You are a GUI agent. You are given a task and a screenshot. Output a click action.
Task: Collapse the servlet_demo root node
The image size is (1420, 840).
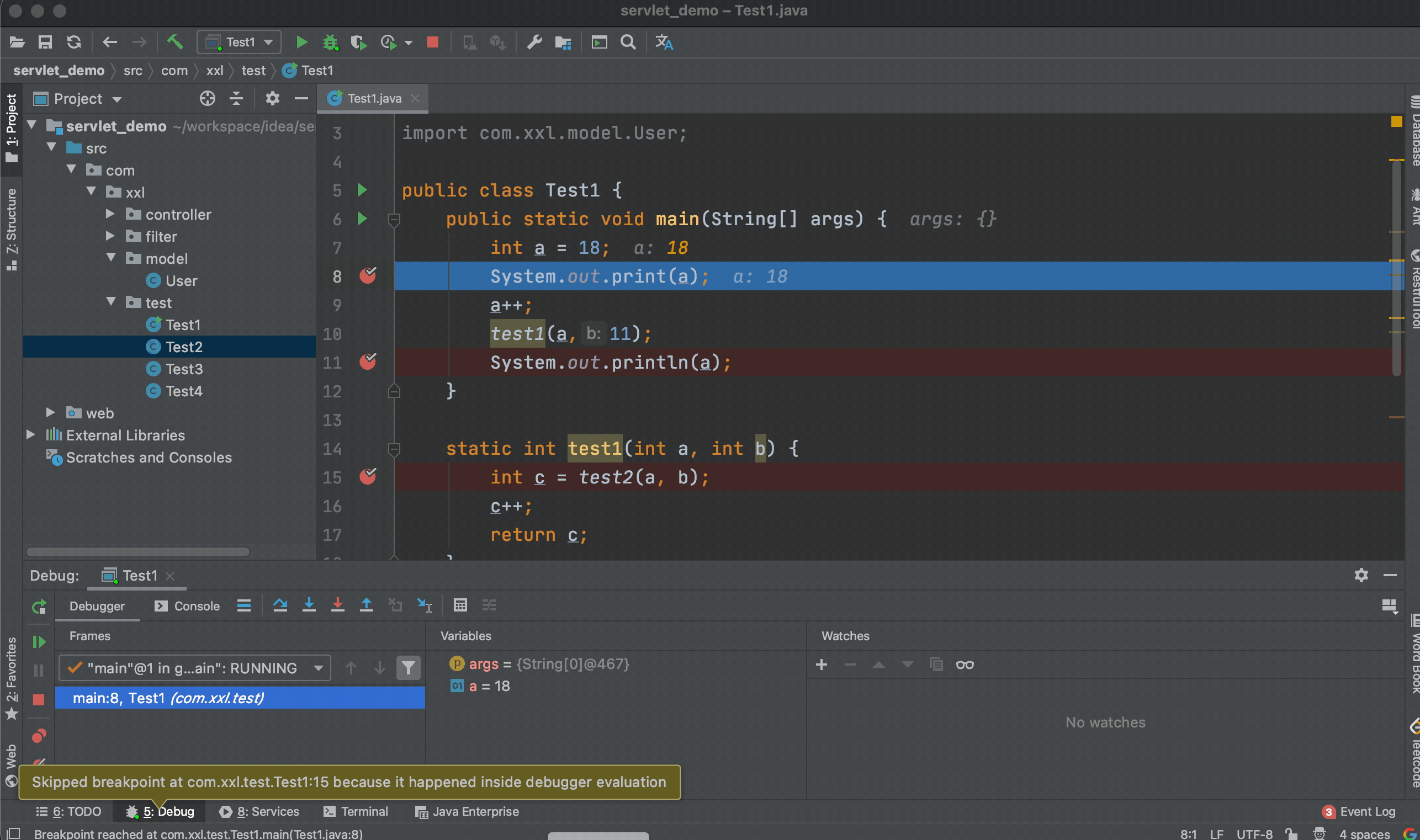pos(31,125)
